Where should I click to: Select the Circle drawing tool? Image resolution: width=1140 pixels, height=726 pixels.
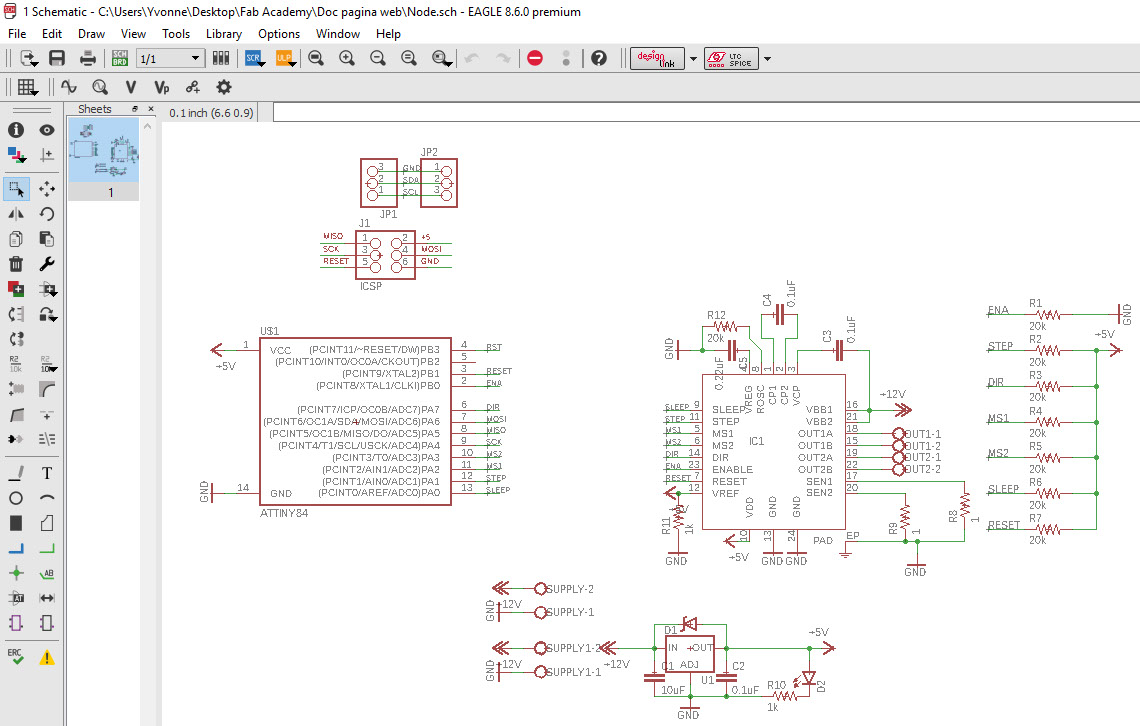coord(16,499)
